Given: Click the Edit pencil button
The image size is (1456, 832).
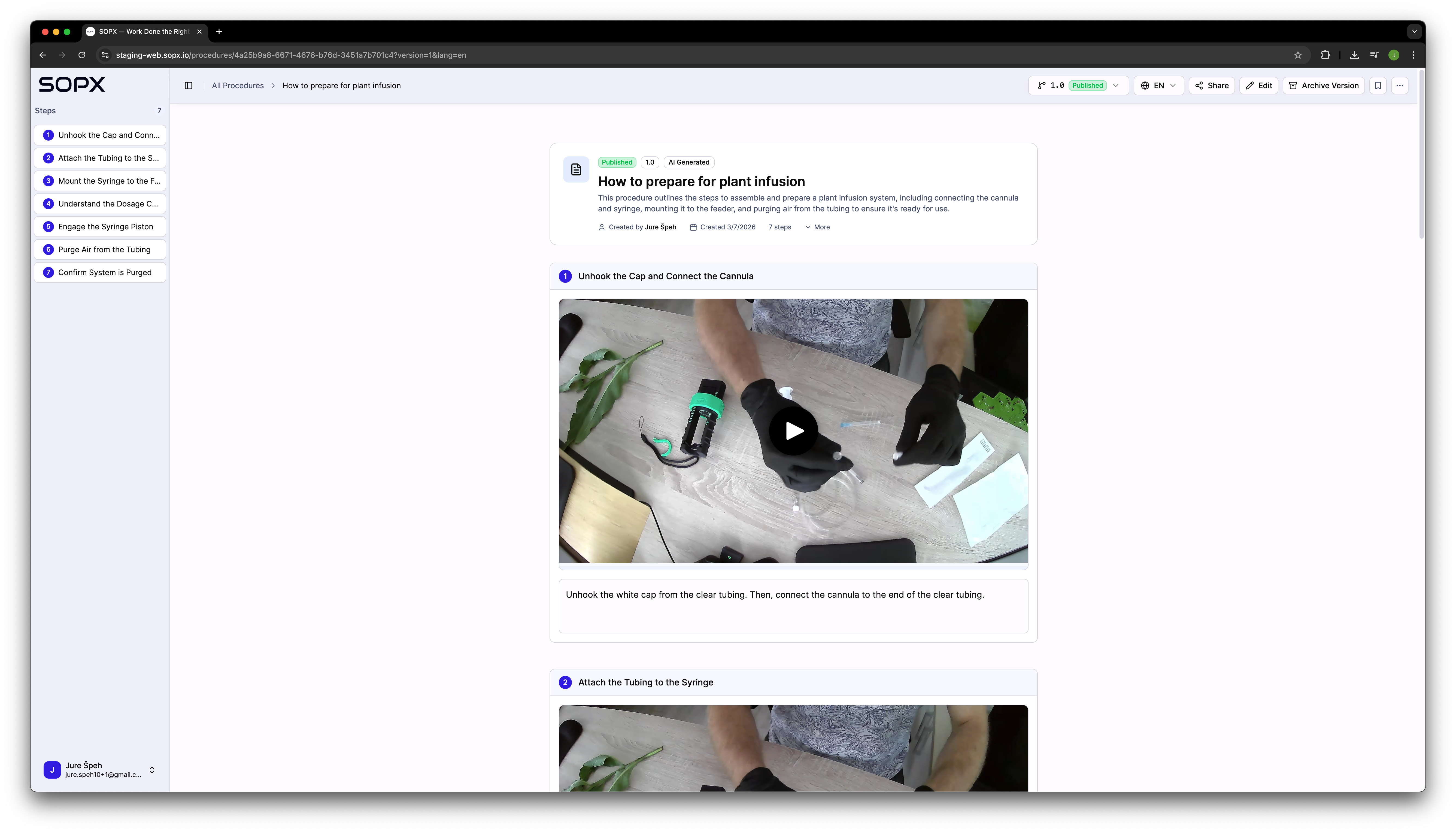Looking at the screenshot, I should coord(1258,86).
